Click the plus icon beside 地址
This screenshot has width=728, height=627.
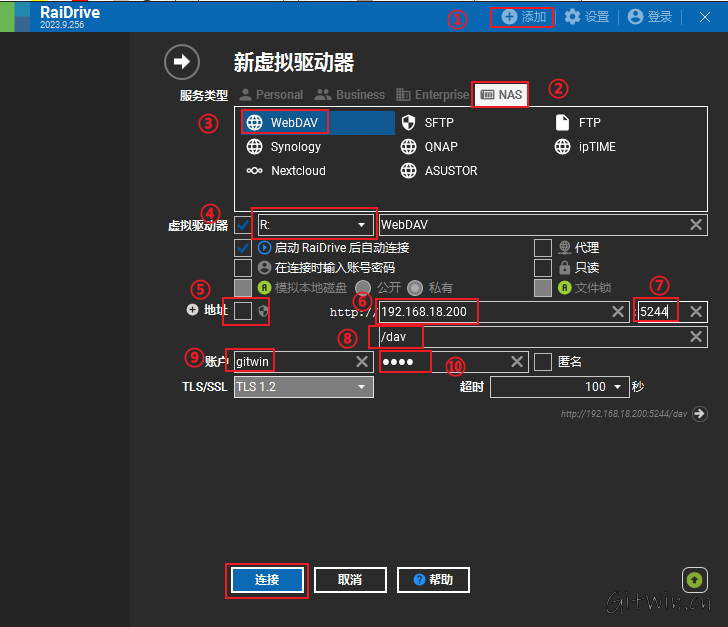pos(192,309)
